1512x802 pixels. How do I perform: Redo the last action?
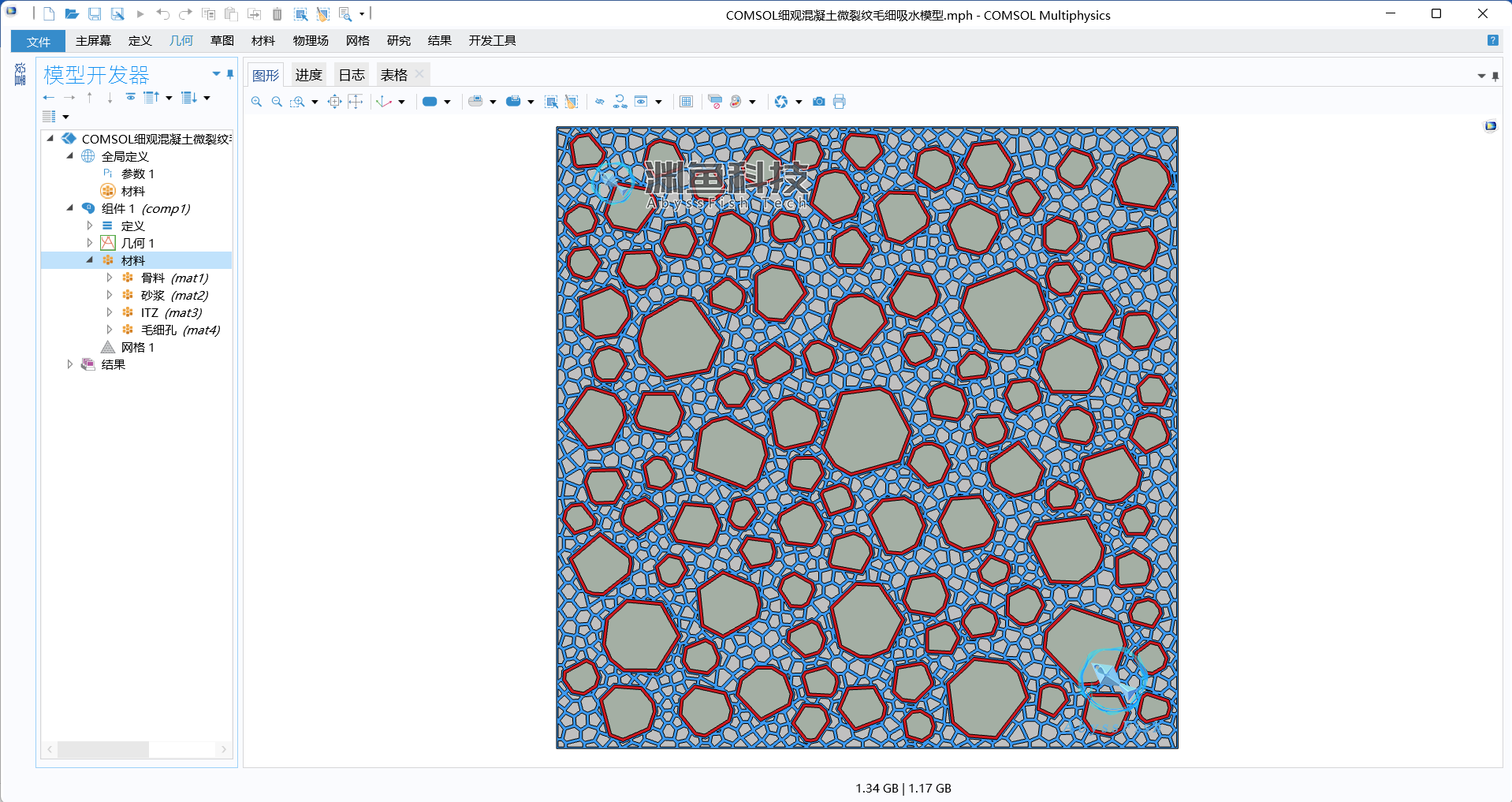coord(185,13)
